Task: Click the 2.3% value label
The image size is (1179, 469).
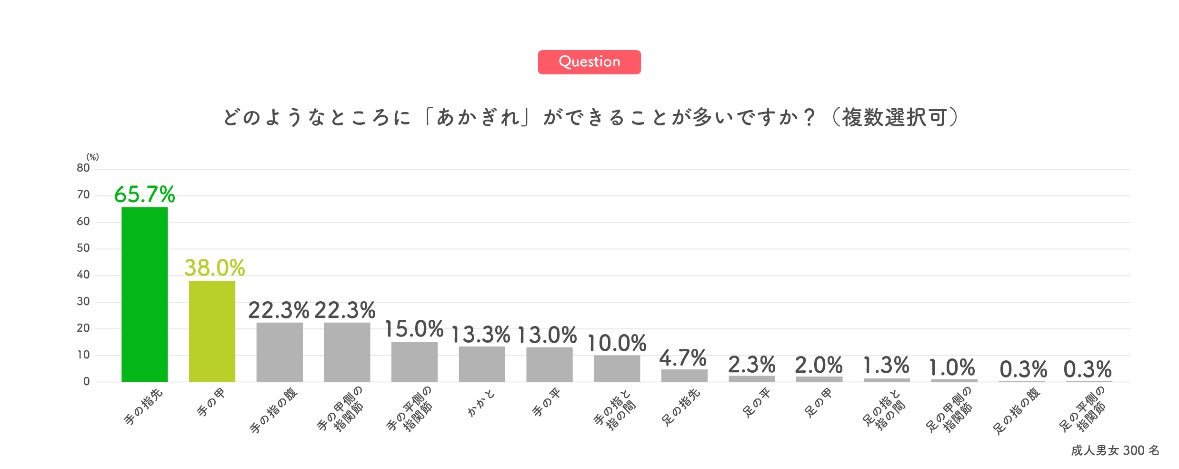Action: click(751, 364)
